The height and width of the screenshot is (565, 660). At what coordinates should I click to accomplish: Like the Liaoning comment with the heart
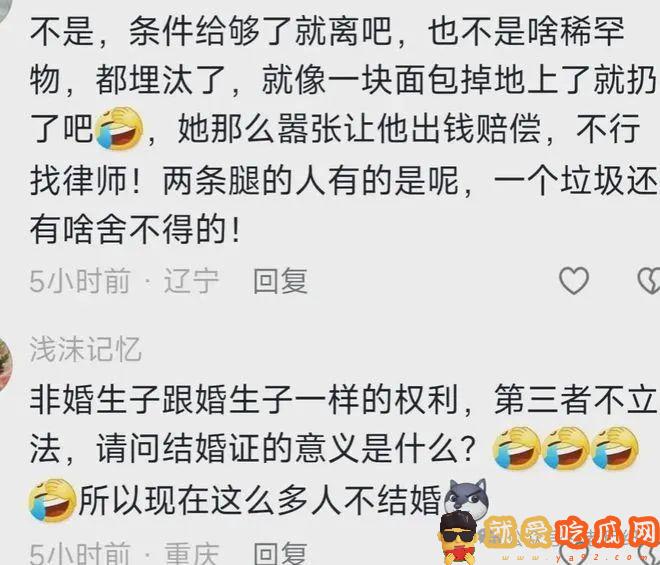click(x=574, y=281)
